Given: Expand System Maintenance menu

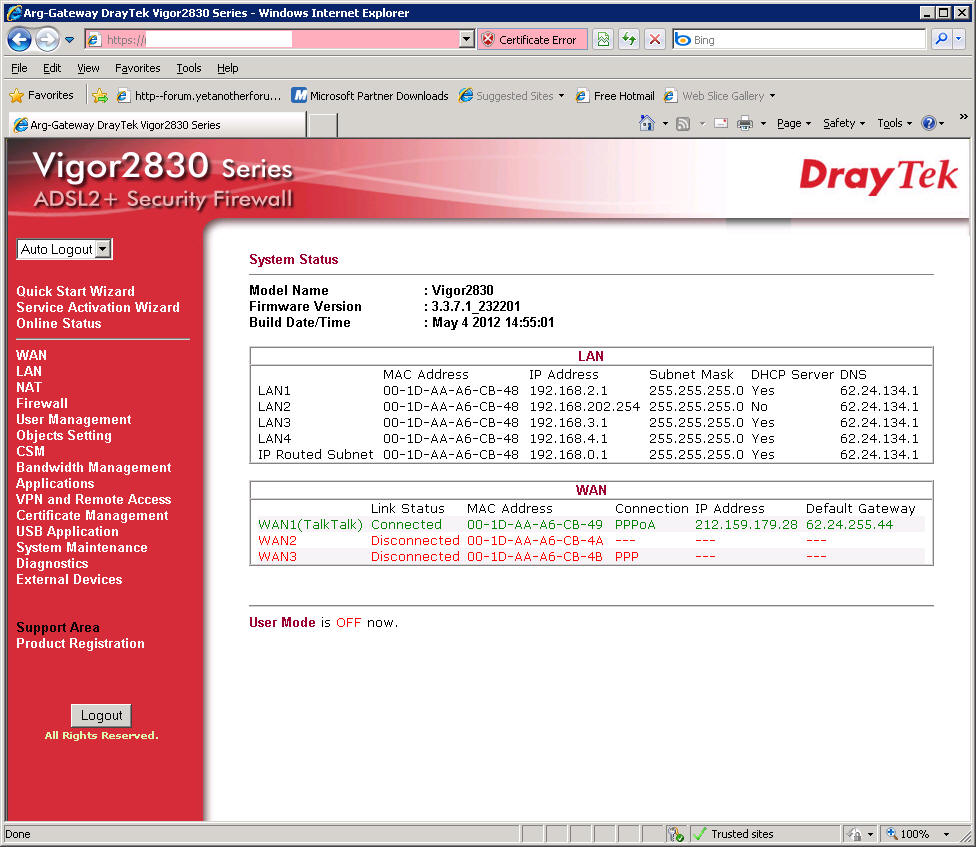Looking at the screenshot, I should click(82, 548).
